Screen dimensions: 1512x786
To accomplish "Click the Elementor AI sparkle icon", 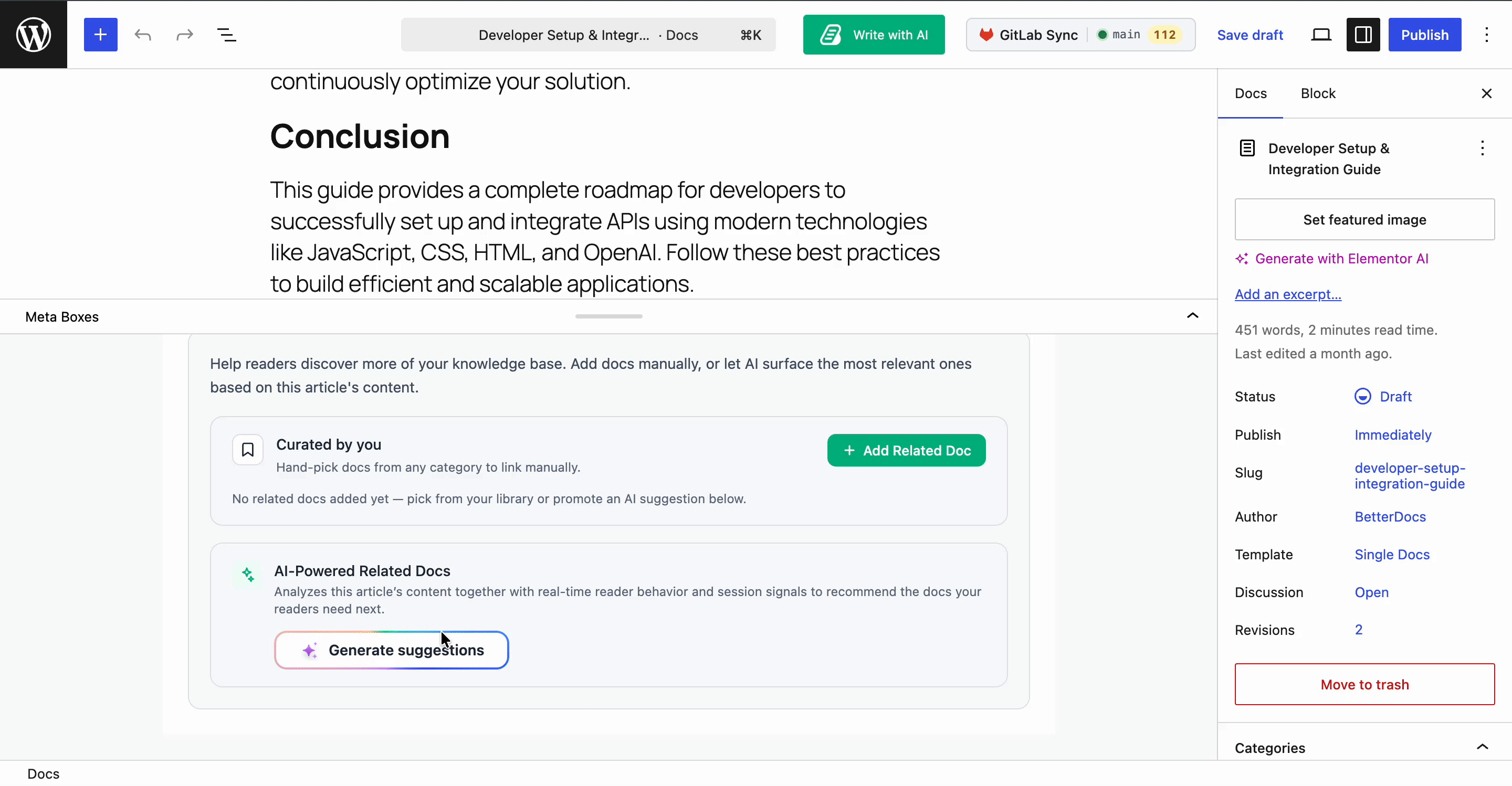I will 1242,259.
